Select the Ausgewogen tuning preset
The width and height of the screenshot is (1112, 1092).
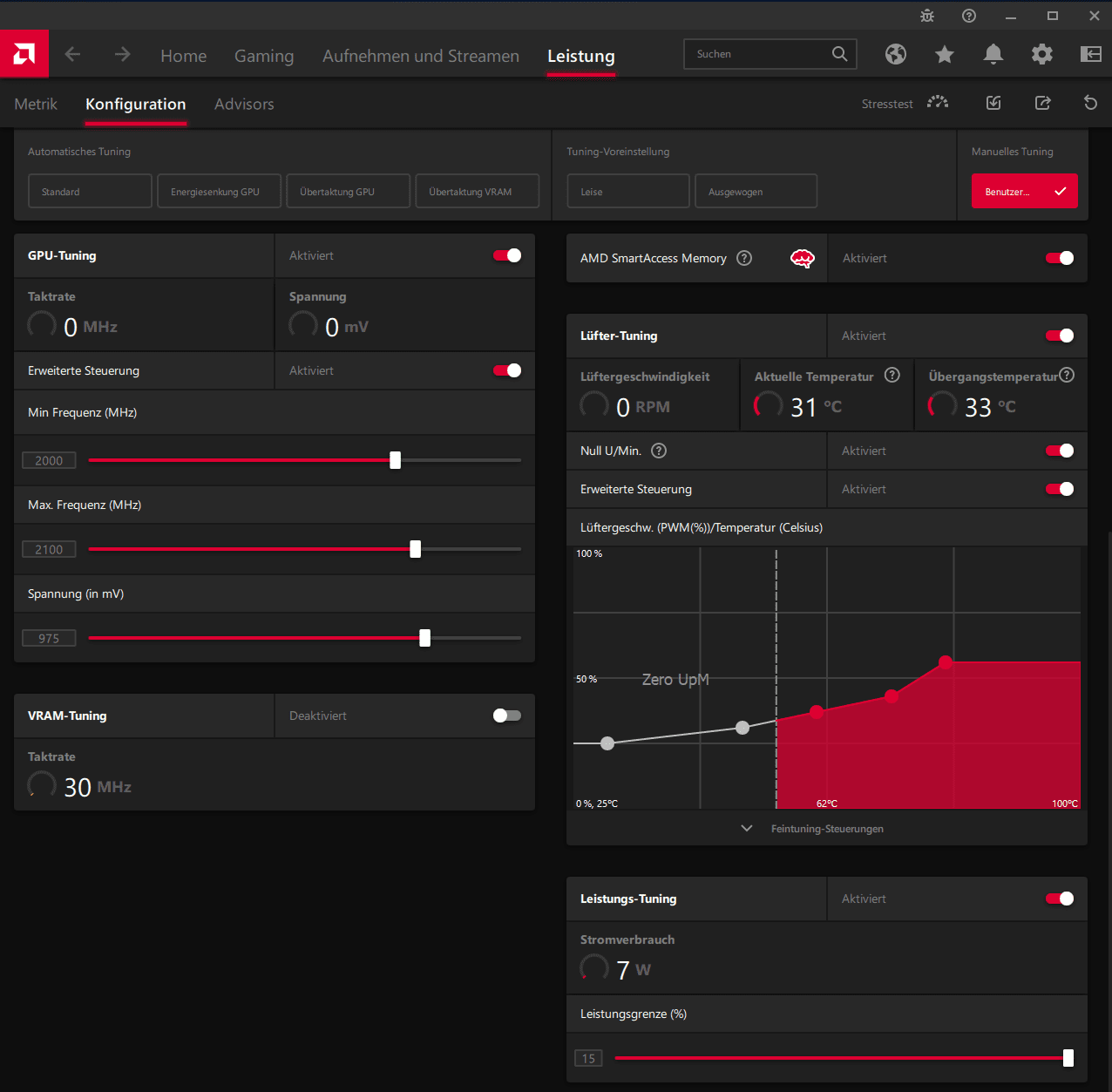pyautogui.click(x=756, y=191)
